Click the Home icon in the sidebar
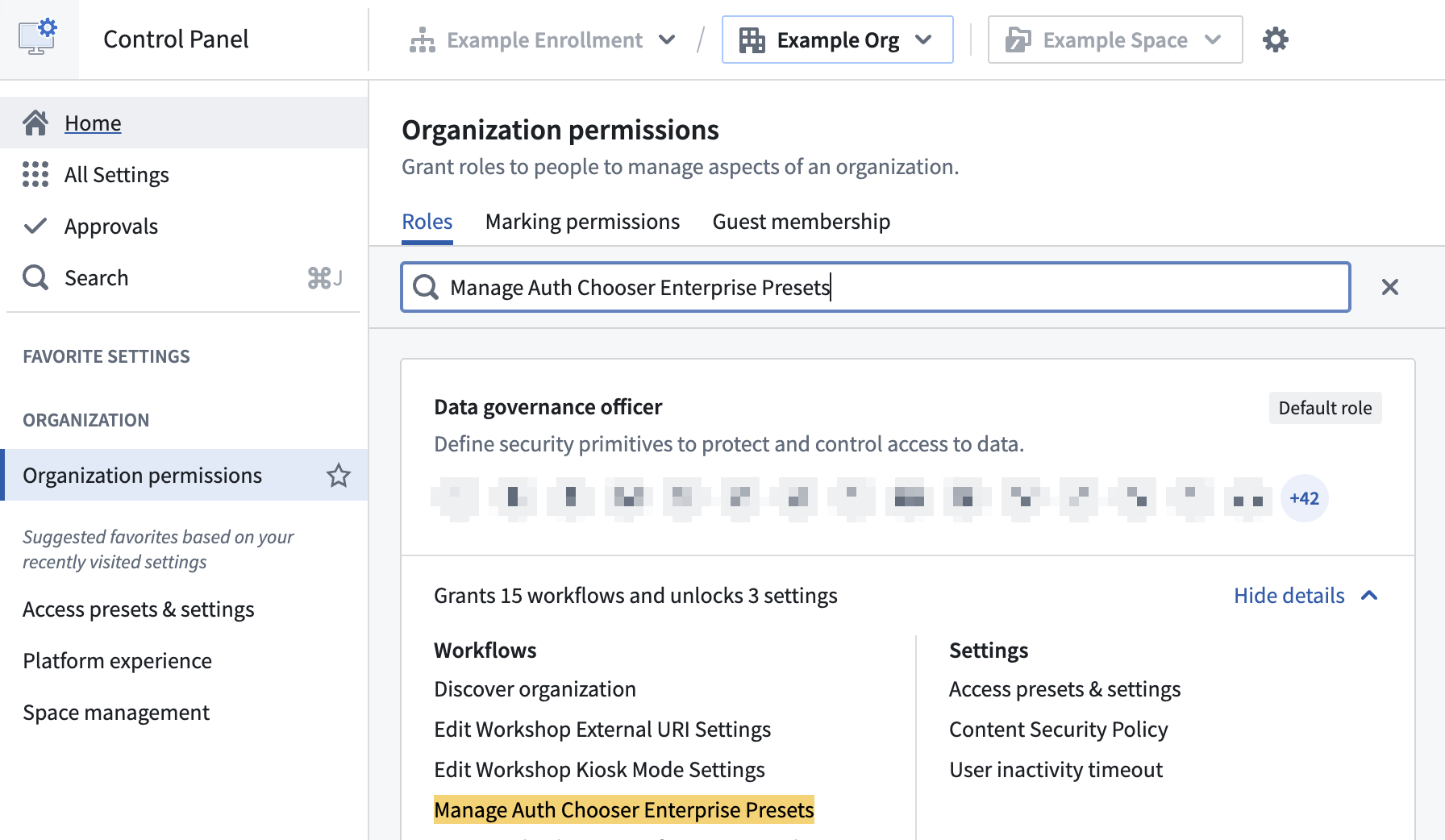The height and width of the screenshot is (840, 1445). pyautogui.click(x=35, y=122)
